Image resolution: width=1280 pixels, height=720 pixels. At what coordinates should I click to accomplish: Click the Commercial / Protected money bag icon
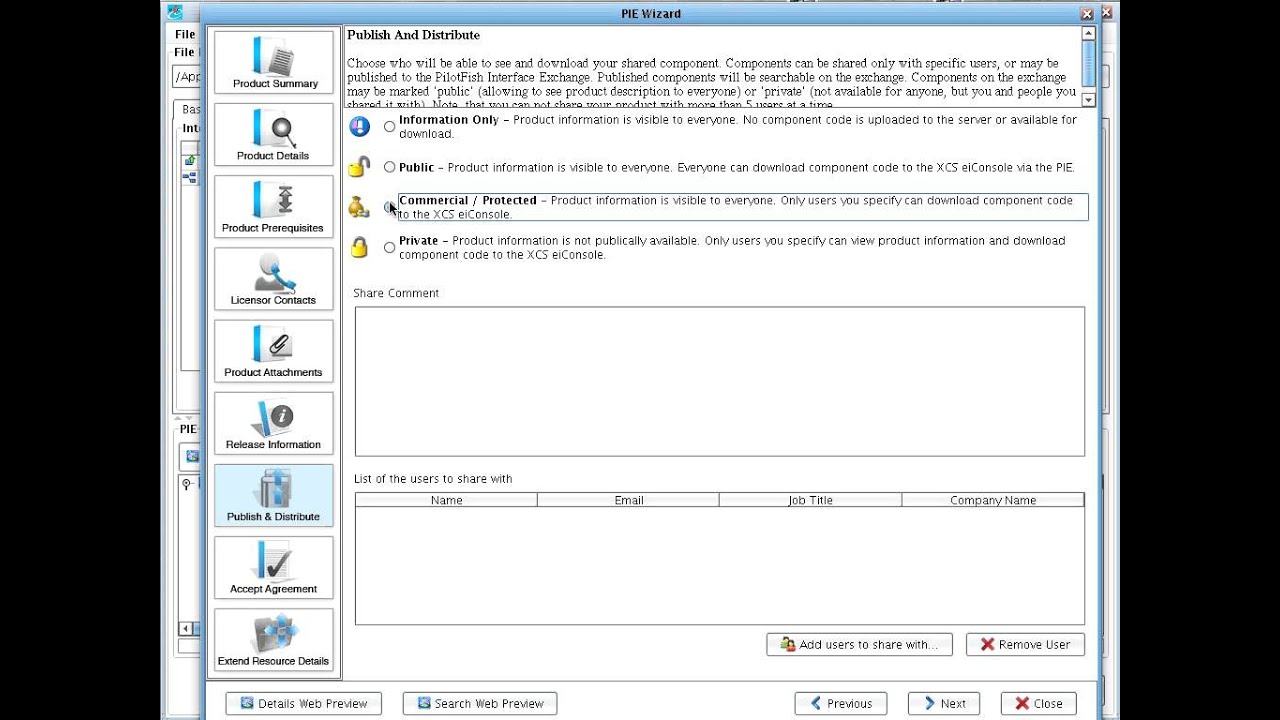(359, 207)
